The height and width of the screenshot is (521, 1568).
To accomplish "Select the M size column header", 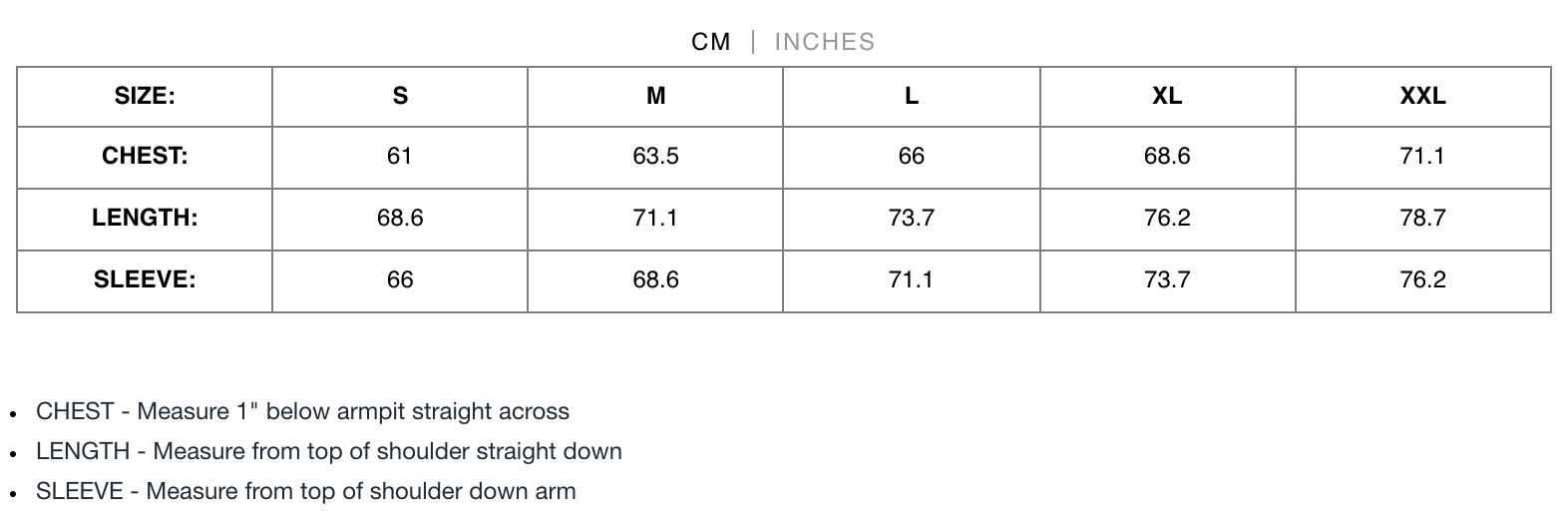I will [x=655, y=96].
